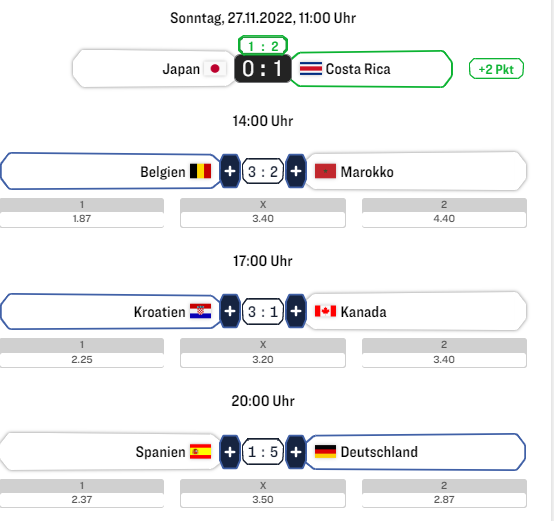
Task: Increase Kanada goals with plus button
Action: (x=296, y=311)
